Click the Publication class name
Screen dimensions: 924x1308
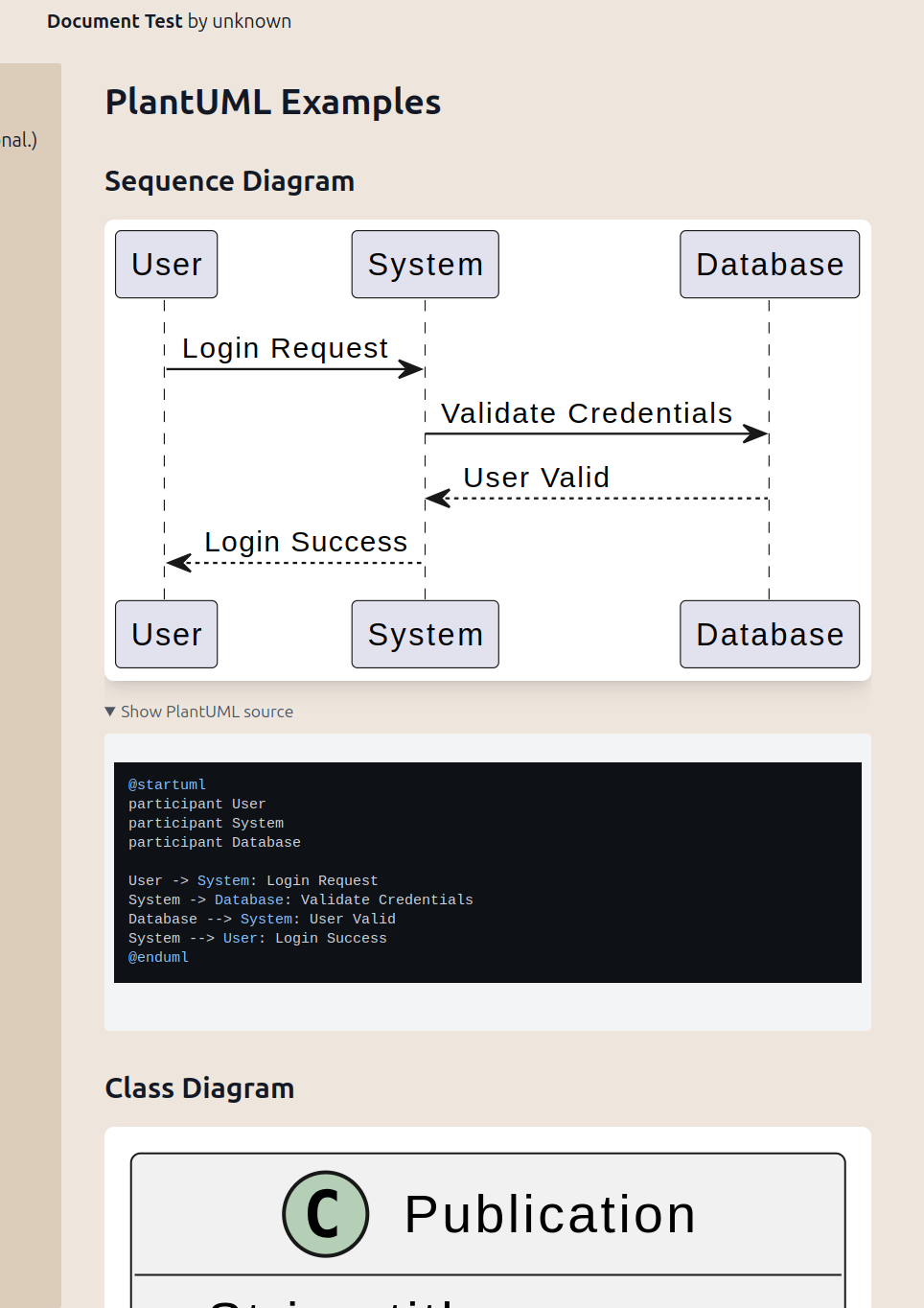pyautogui.click(x=550, y=1214)
